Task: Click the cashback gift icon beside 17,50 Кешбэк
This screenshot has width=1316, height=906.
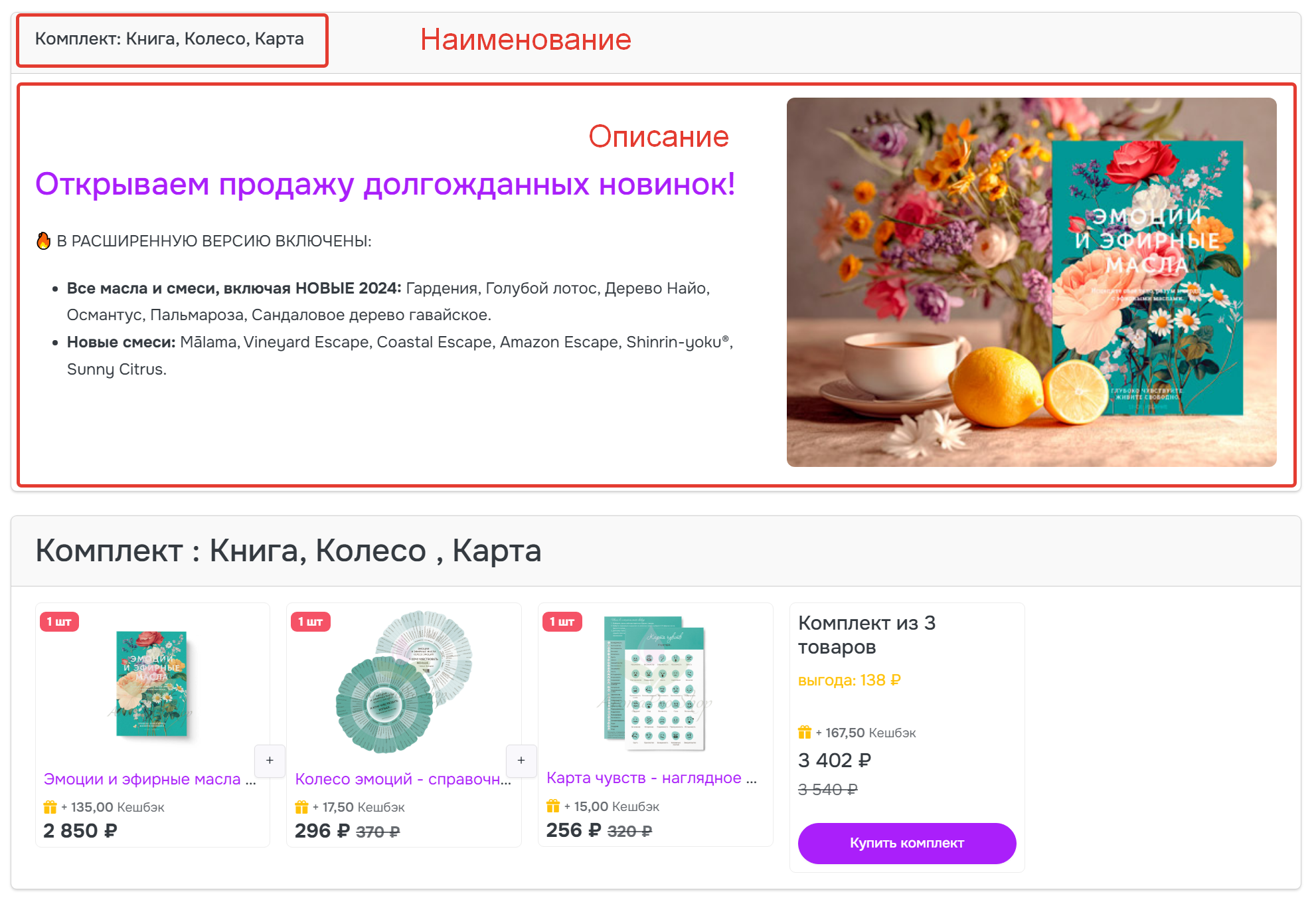Action: [x=300, y=807]
